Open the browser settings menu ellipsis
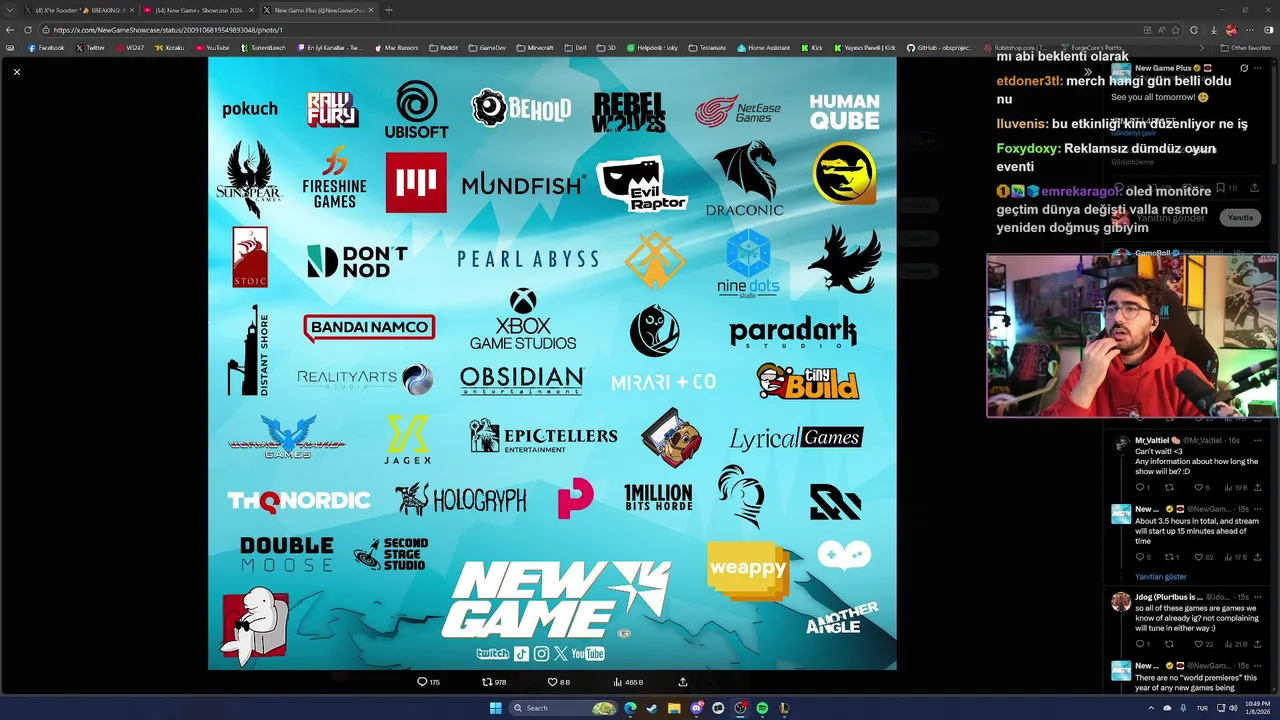 pos(1249,30)
